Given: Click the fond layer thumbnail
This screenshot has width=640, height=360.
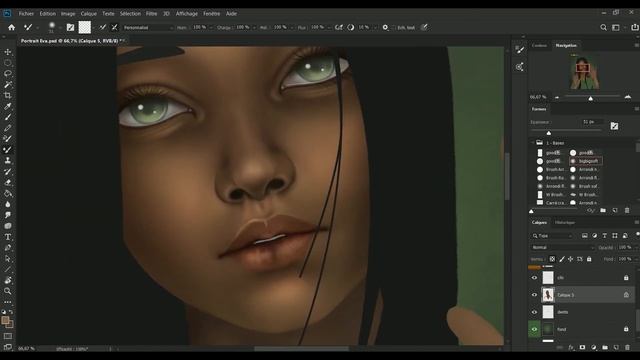Looking at the screenshot, I should pos(548,329).
